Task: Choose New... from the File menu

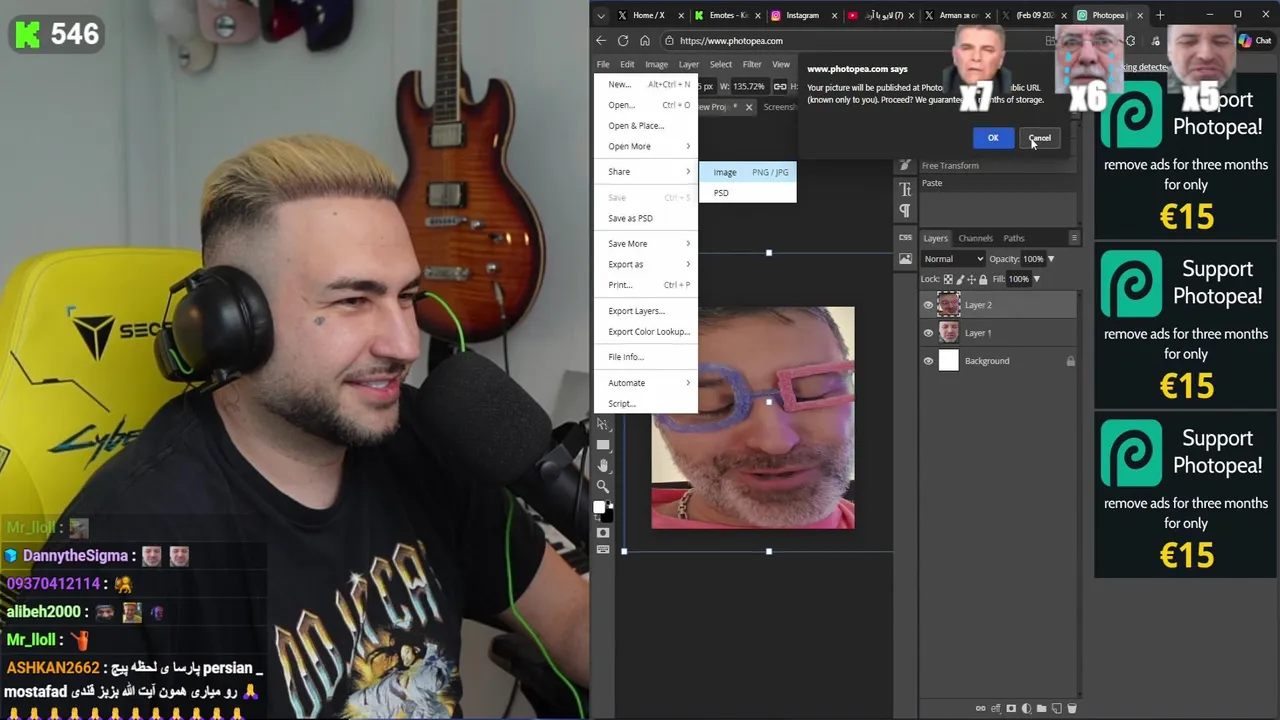Action: [647, 84]
